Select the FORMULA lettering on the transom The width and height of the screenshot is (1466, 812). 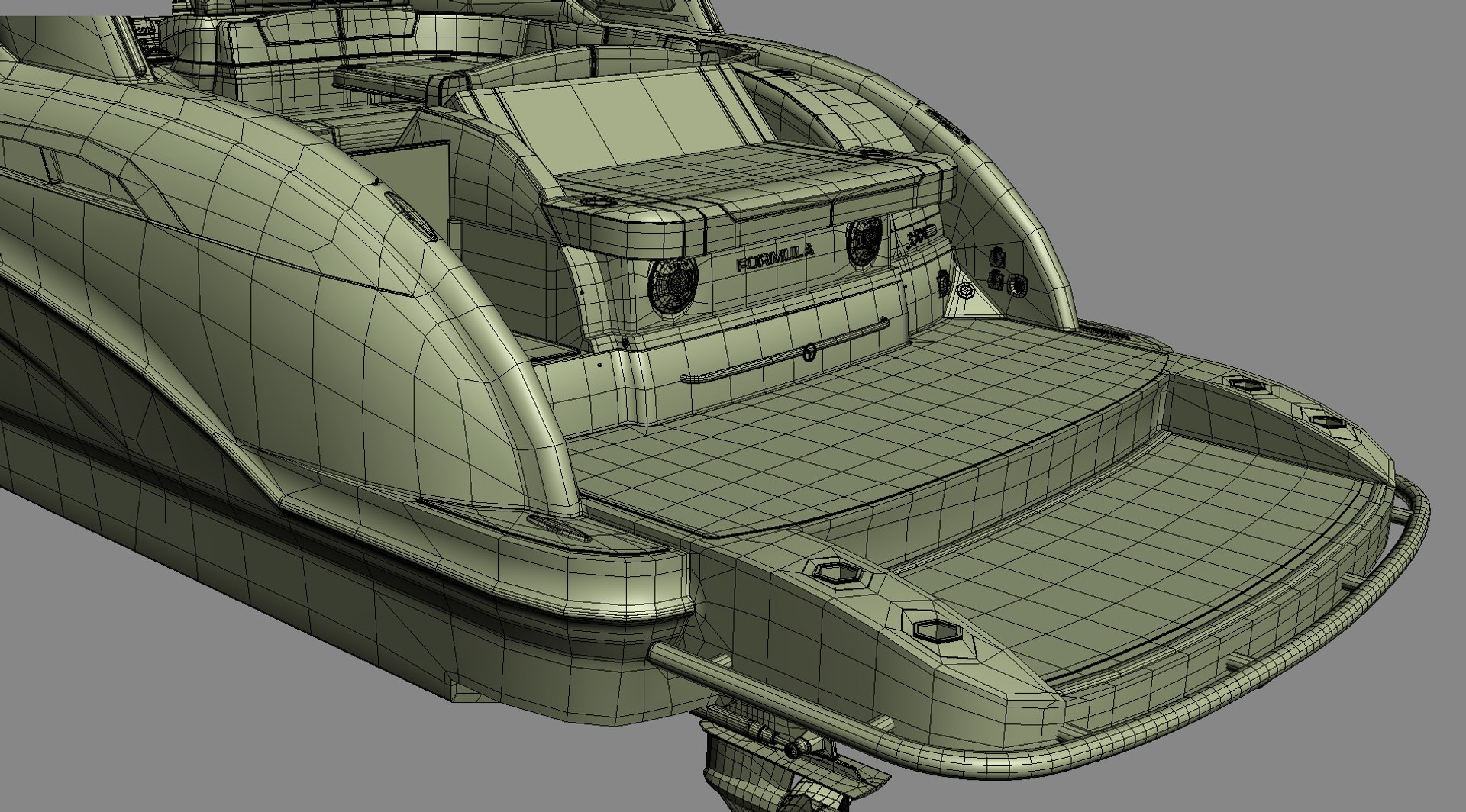click(775, 257)
